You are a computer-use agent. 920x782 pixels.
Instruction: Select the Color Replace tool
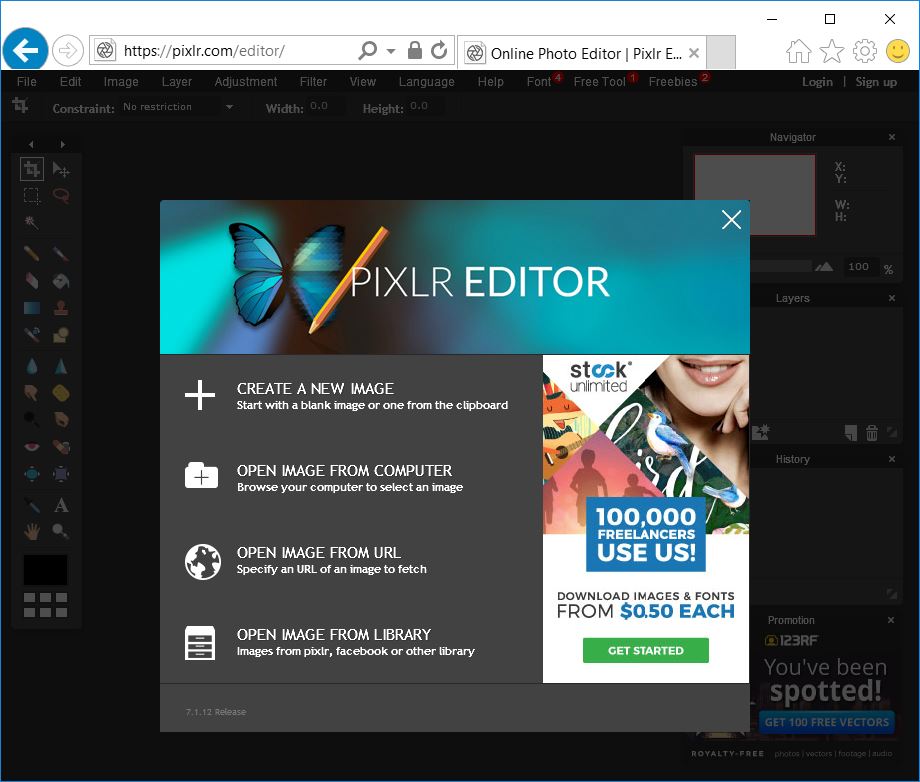tap(32, 335)
